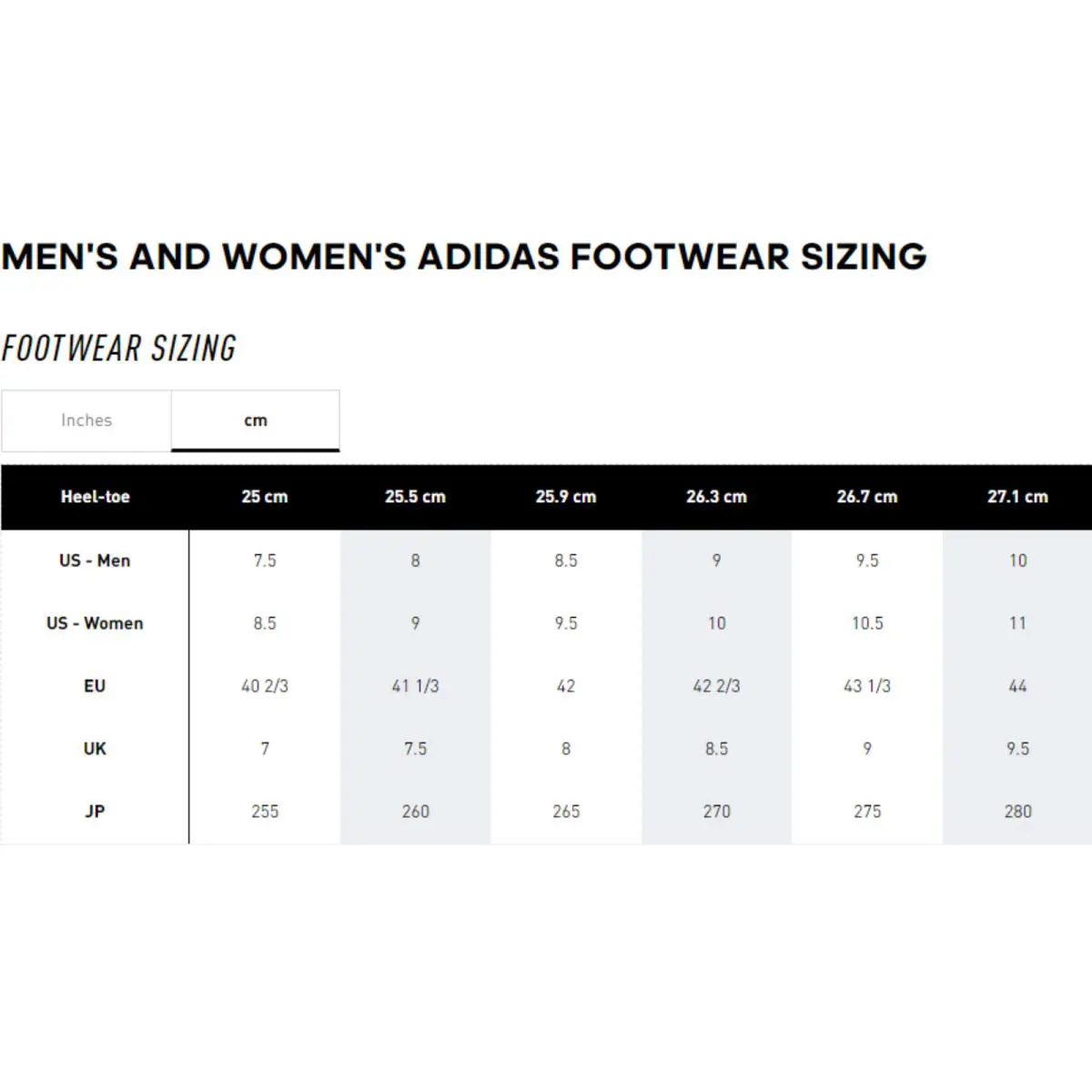
Task: Click the Heel-toe header cell
Action: click(95, 497)
